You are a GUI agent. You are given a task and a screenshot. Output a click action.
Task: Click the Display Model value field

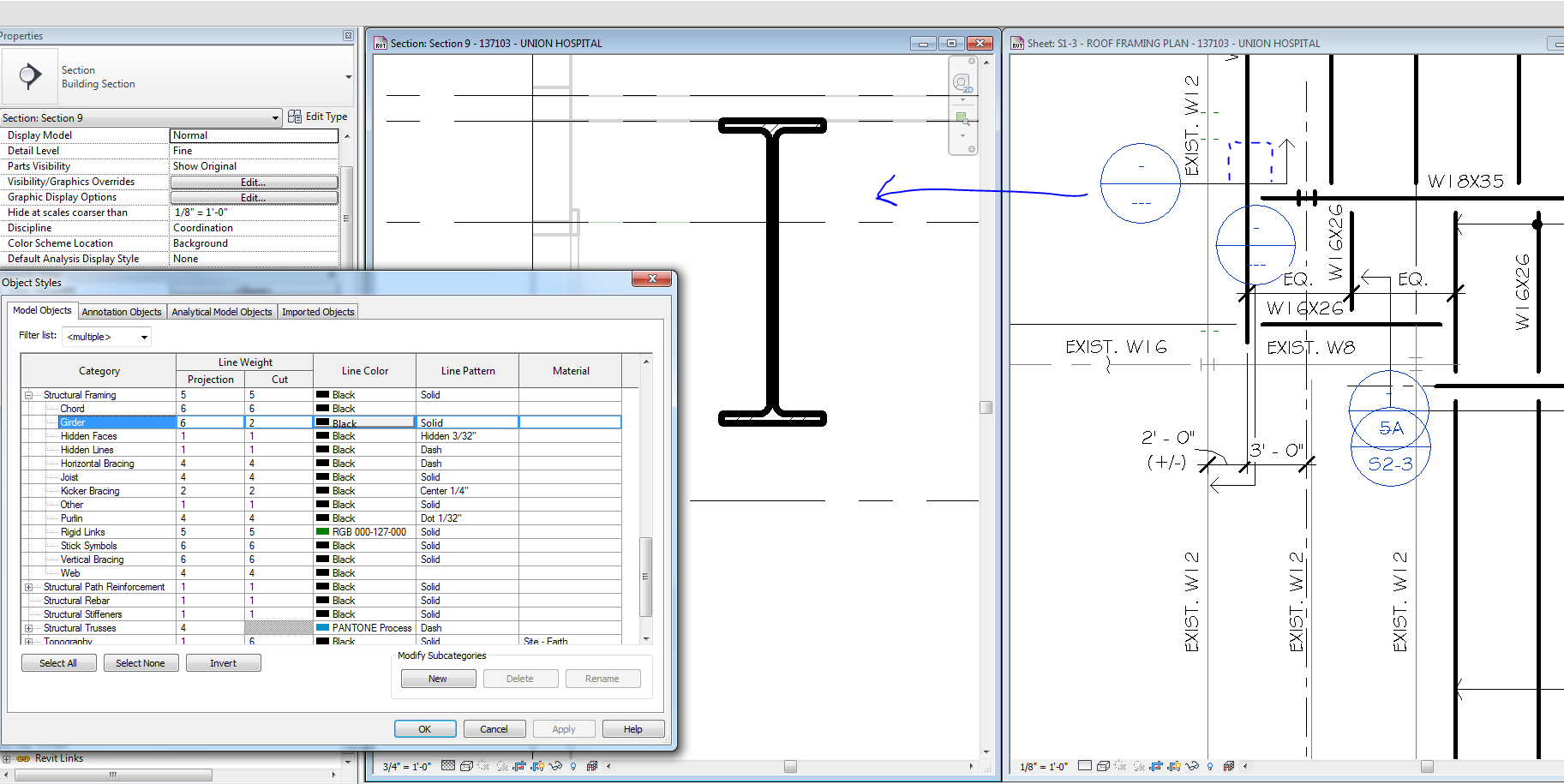click(254, 135)
